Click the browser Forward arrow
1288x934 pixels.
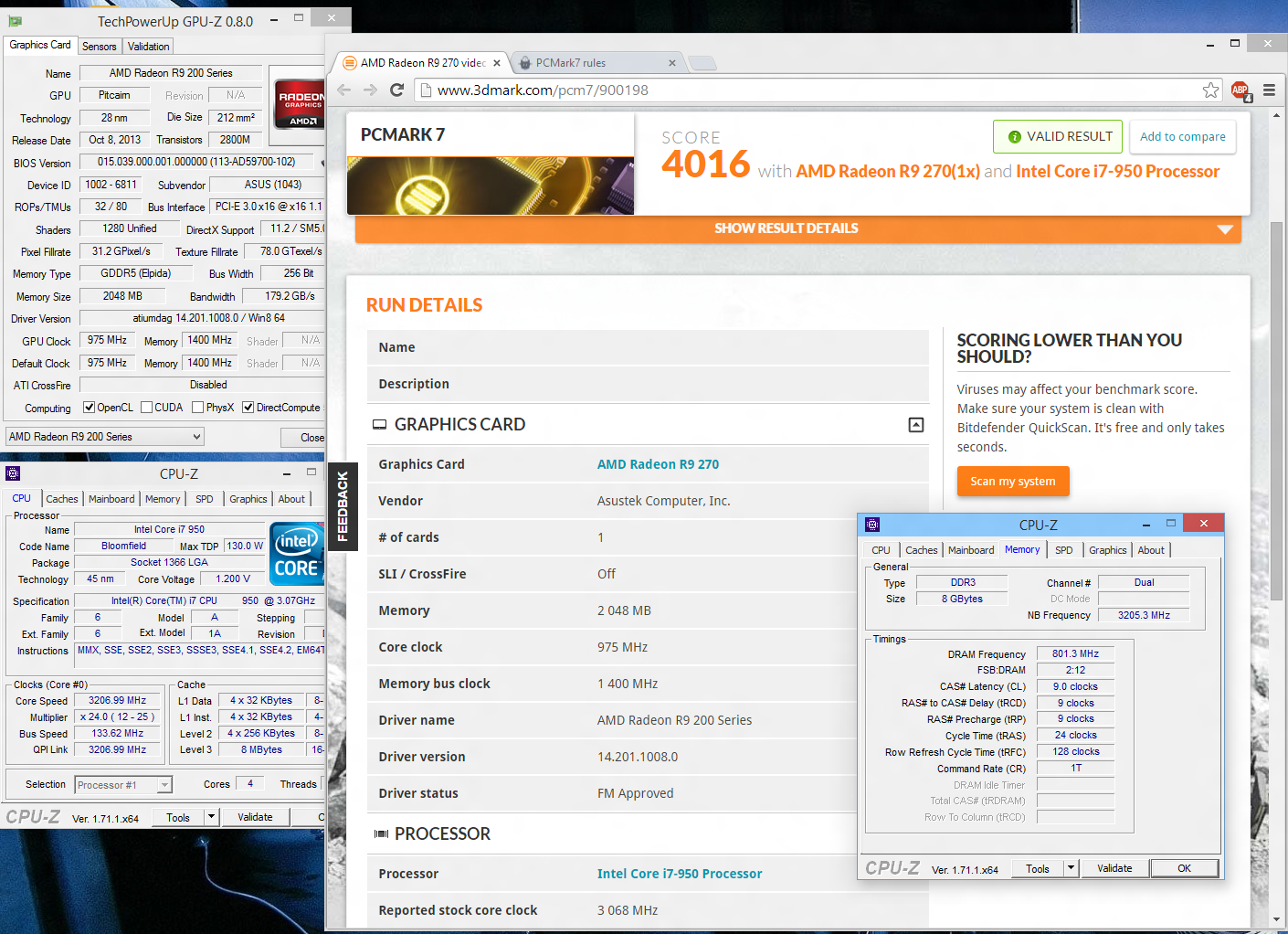tap(370, 90)
